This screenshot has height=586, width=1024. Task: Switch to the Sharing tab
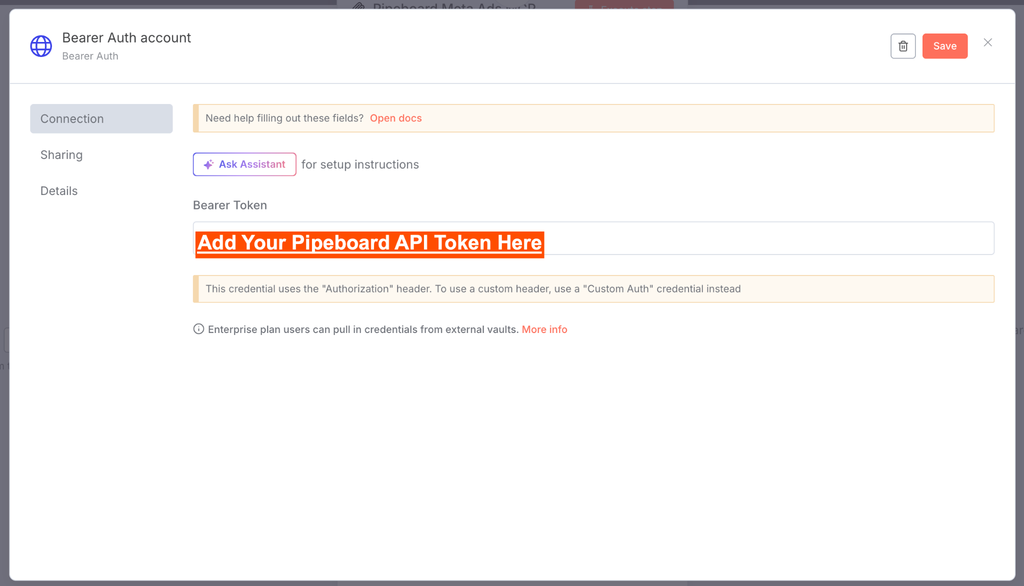click(61, 155)
